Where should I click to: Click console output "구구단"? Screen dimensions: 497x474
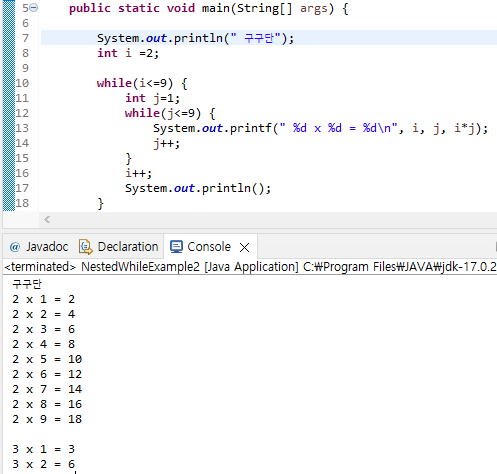[27, 284]
